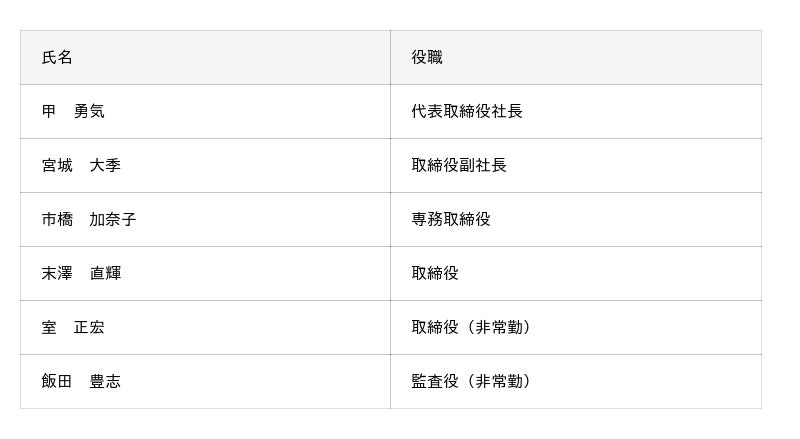Select the 取締役（非常勤）role cell
Viewport: 800px width, 439px height.
pyautogui.click(x=471, y=328)
